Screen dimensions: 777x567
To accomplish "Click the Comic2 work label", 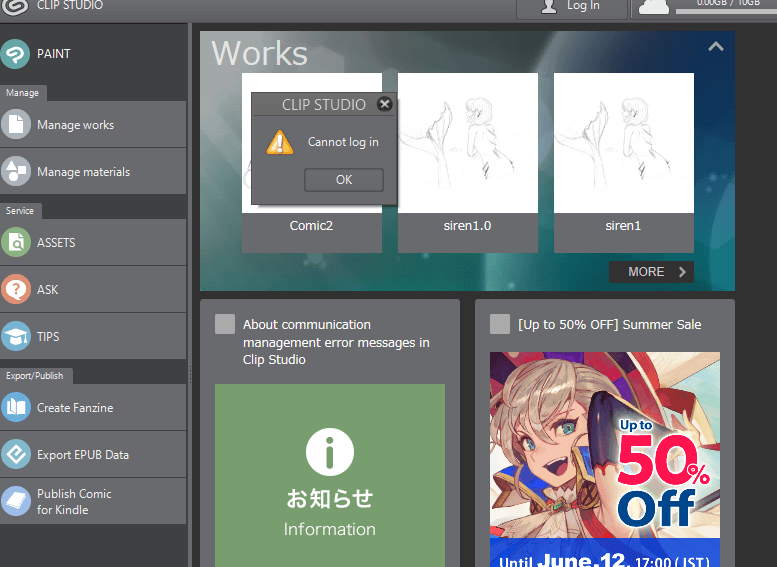I will pos(311,226).
